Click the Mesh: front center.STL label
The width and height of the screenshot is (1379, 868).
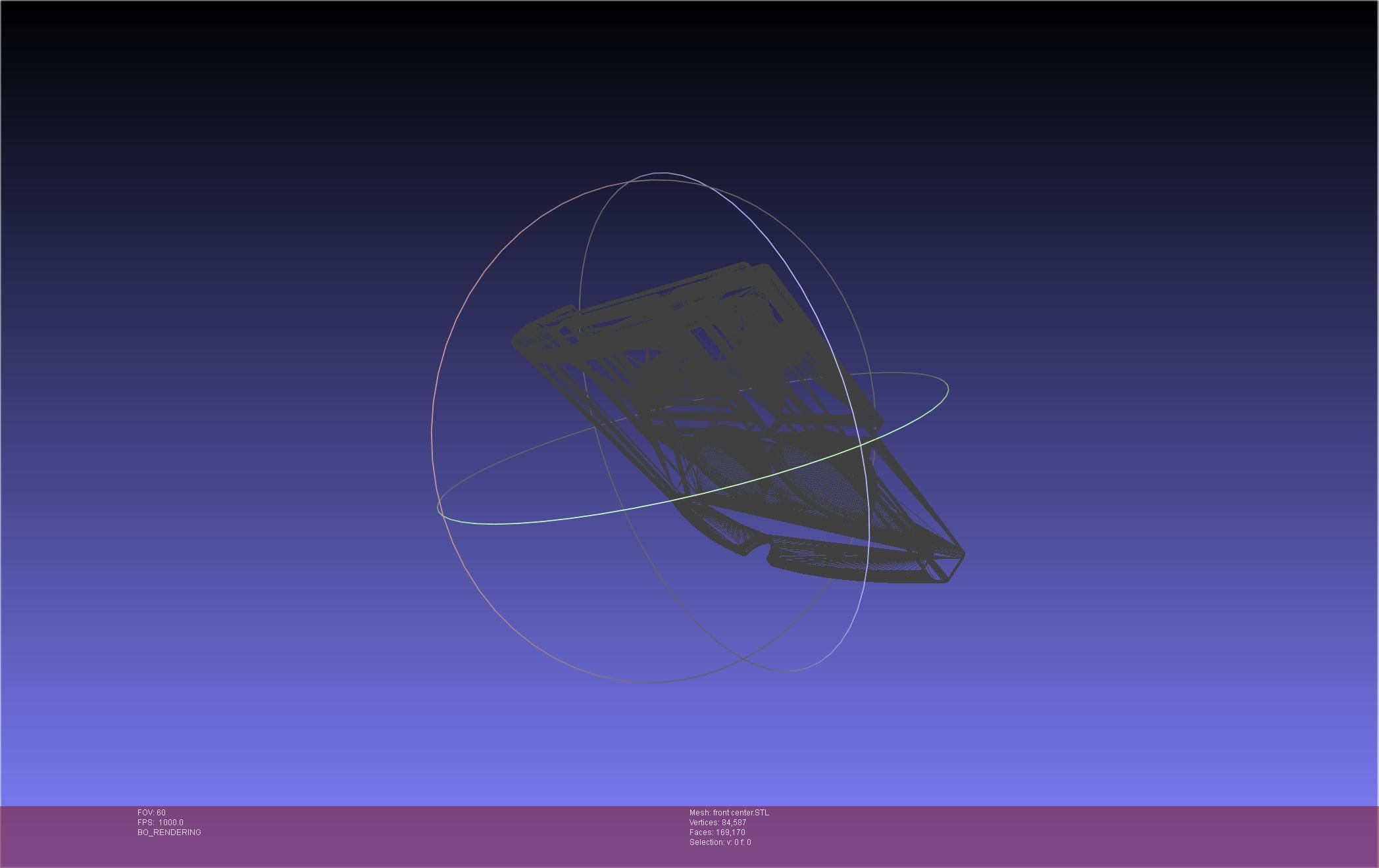point(729,813)
